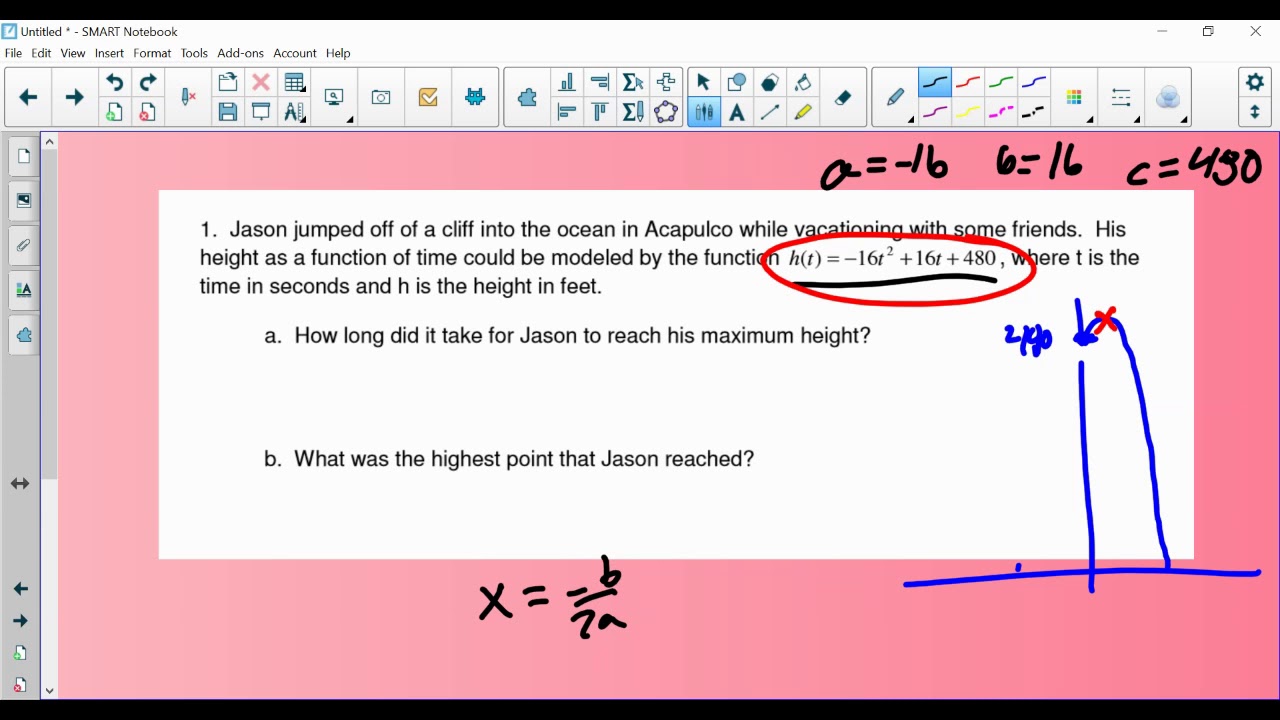Screen dimensions: 1280x720
Task: Open a file using the folder icon
Action: [228, 82]
